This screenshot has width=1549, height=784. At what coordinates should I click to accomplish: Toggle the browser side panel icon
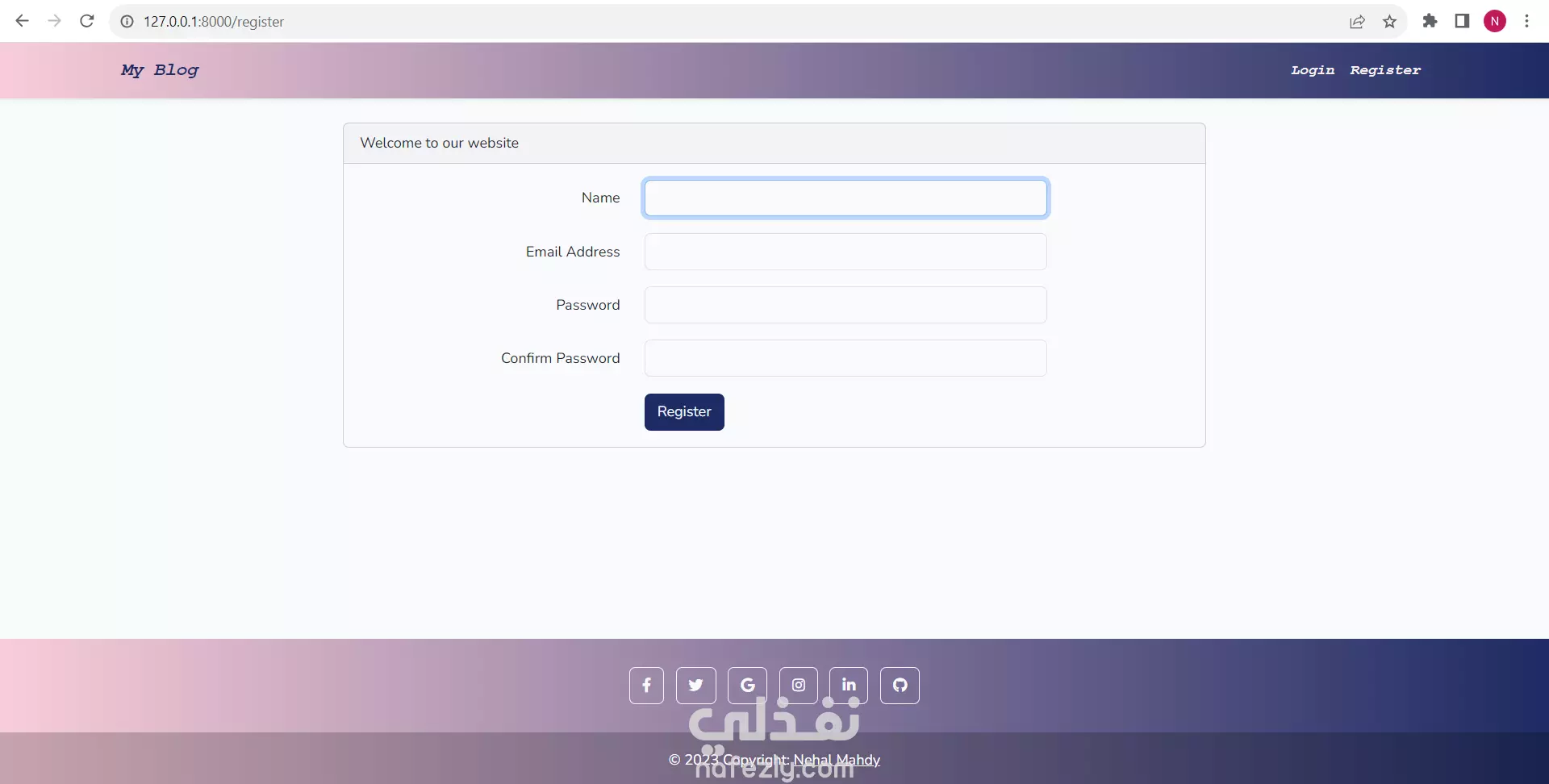tap(1462, 21)
